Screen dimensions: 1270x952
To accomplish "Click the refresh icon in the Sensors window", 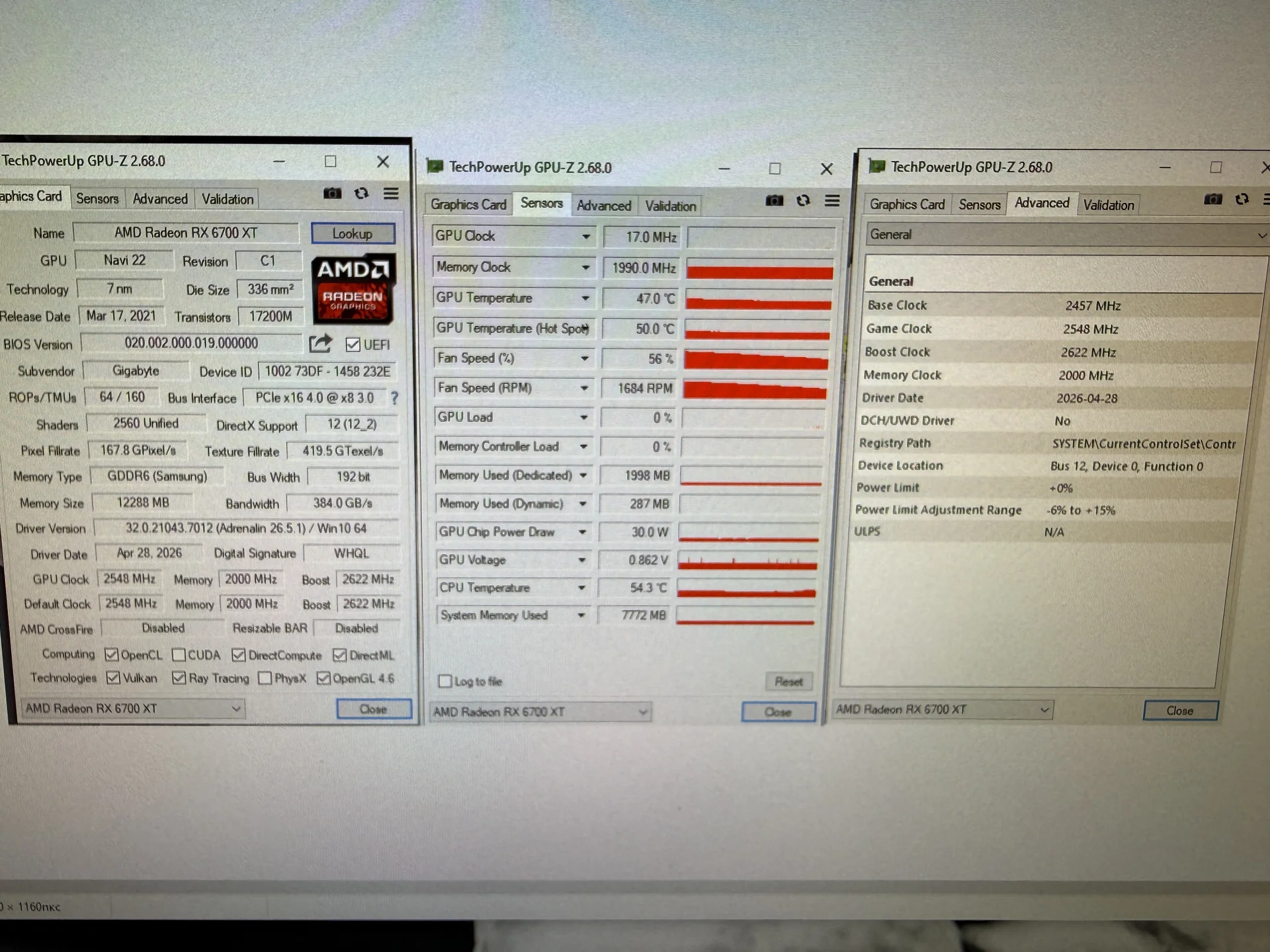I will [803, 200].
